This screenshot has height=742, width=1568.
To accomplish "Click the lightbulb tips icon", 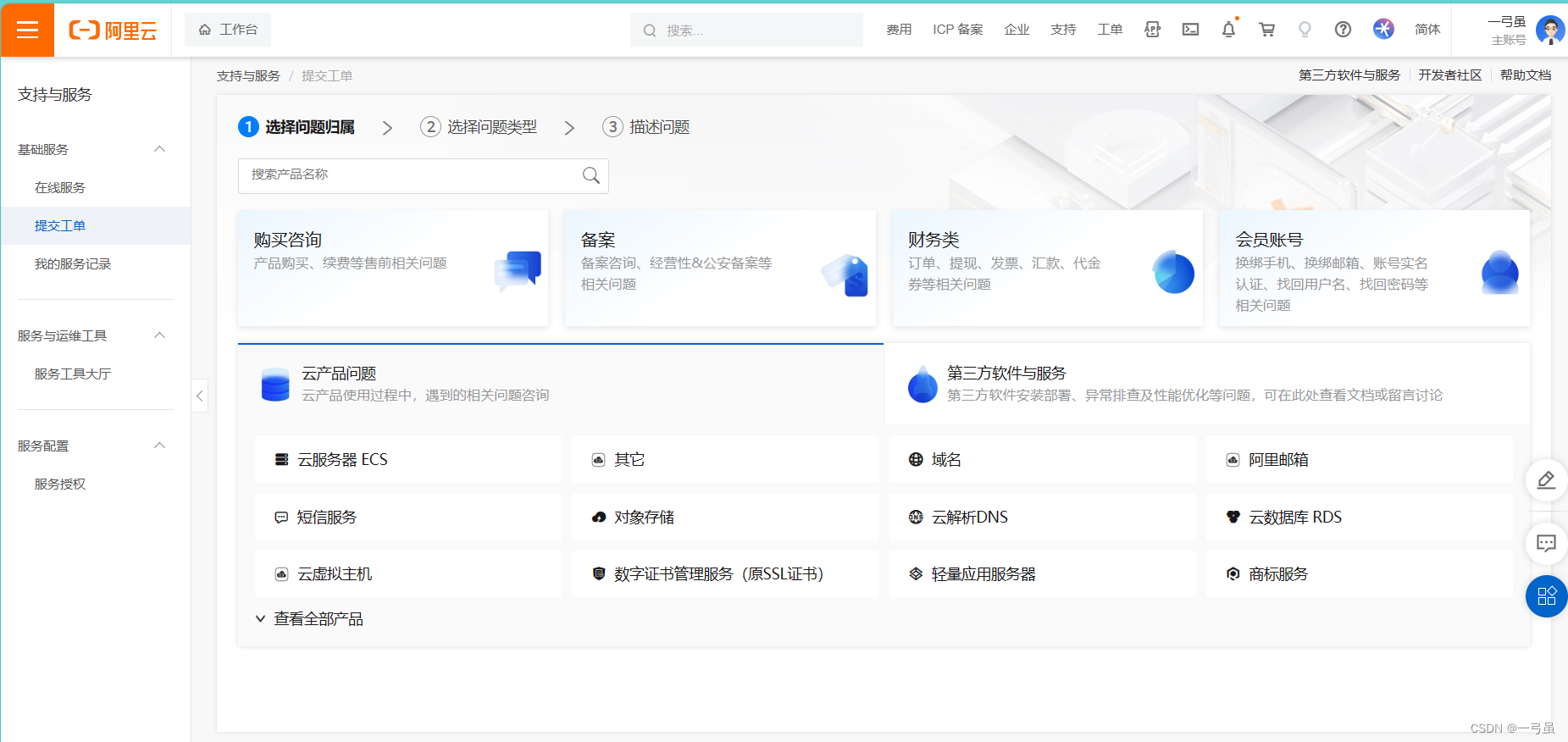I will pos(1305,30).
